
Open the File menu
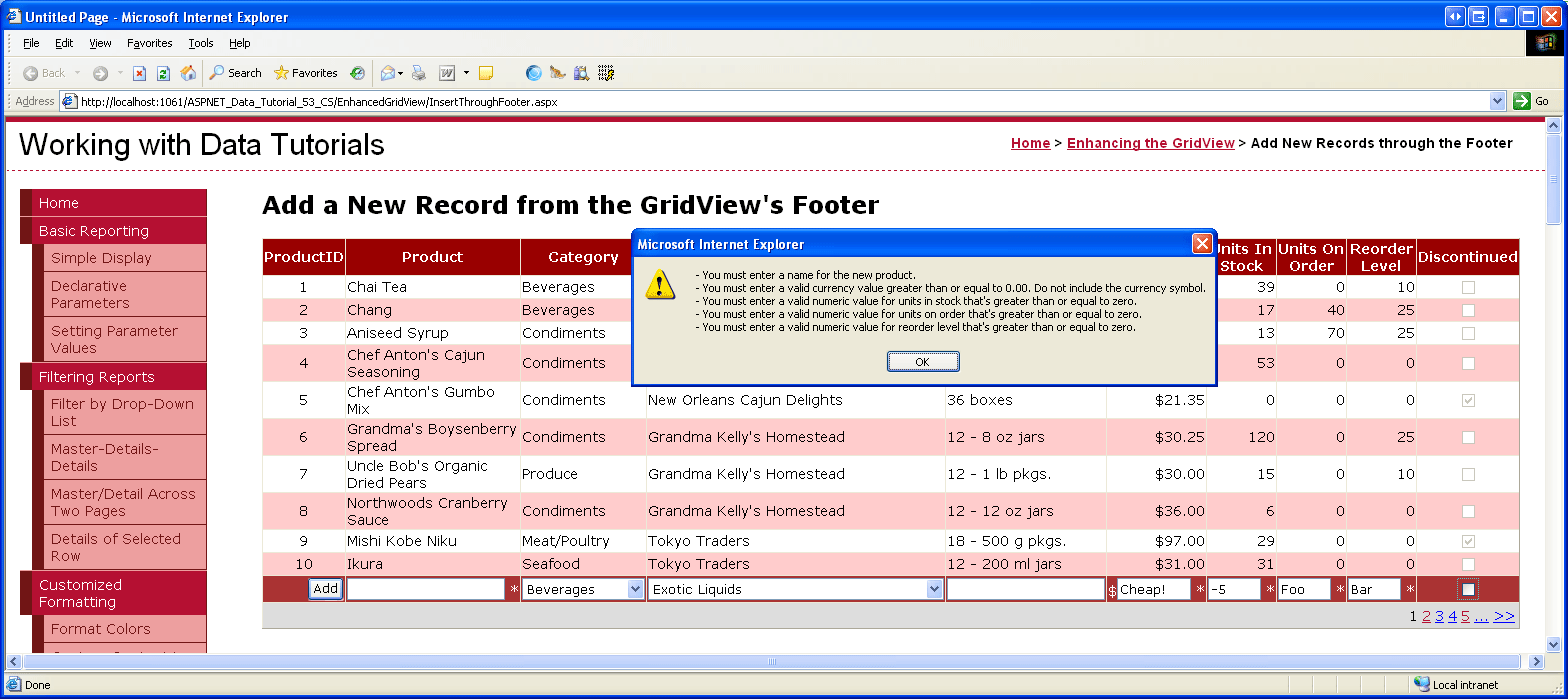click(31, 43)
